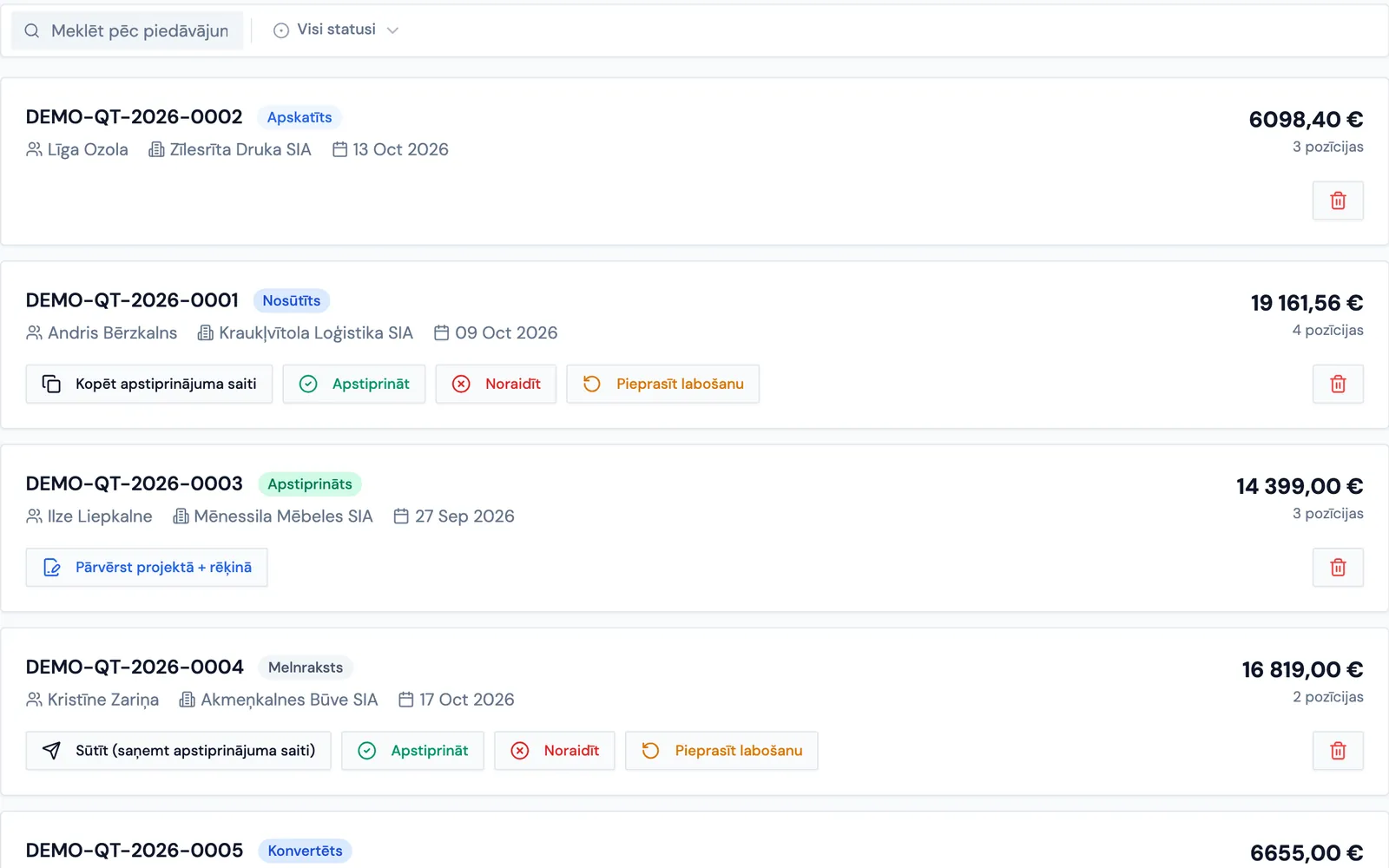Click contact name Līga Ozola
The width and height of the screenshot is (1389, 868).
pos(88,149)
